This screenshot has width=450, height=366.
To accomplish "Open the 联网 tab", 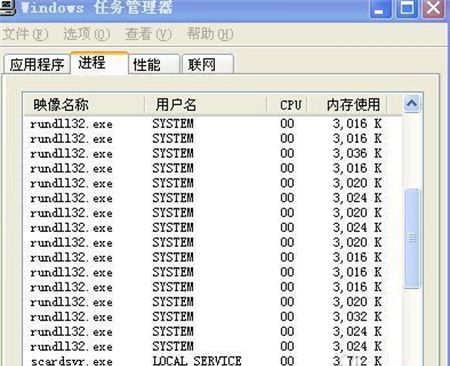I will pos(208,64).
